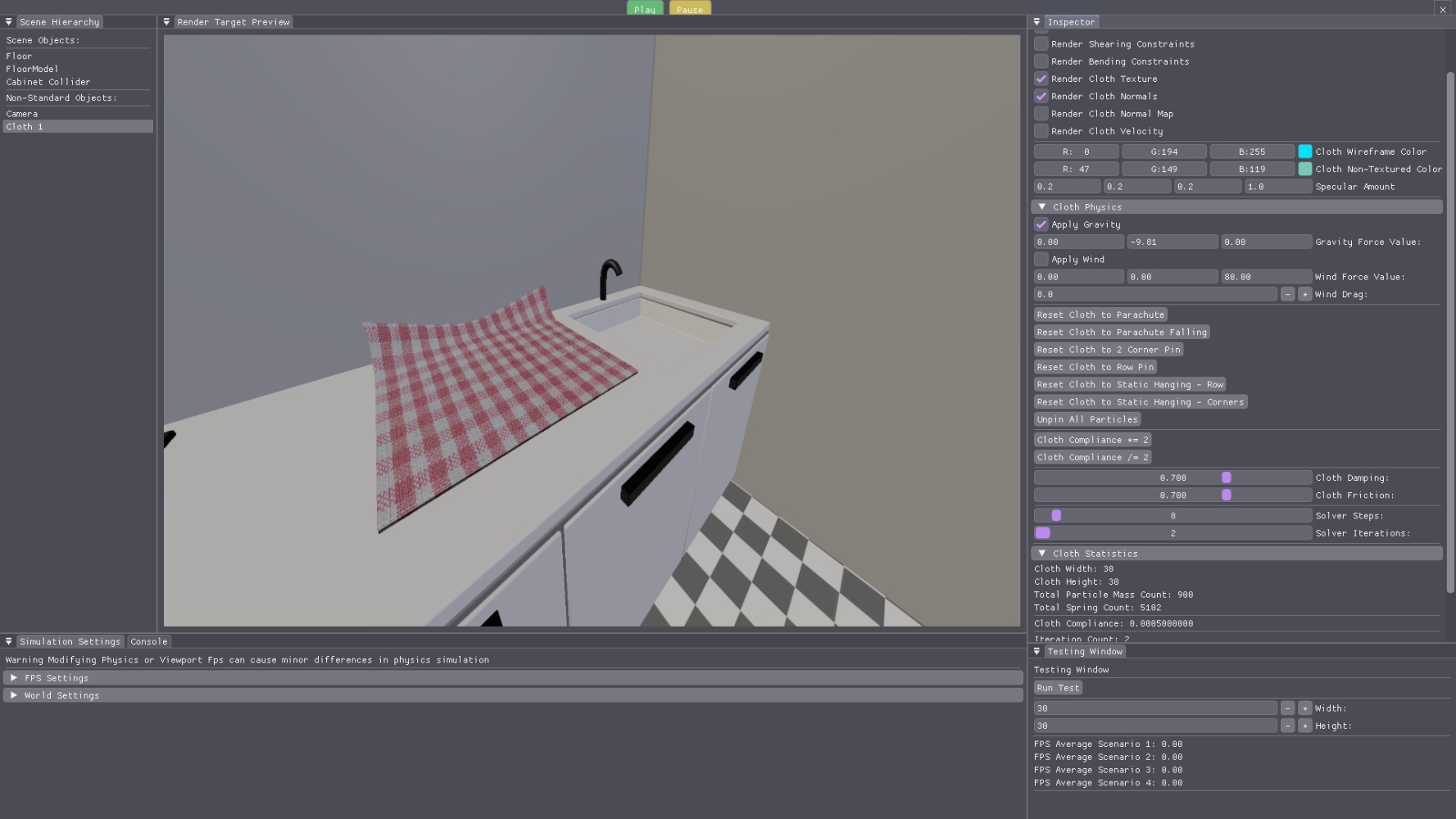Click Gravity Force Y value -9.81 field
The image size is (1456, 819).
pos(1172,242)
